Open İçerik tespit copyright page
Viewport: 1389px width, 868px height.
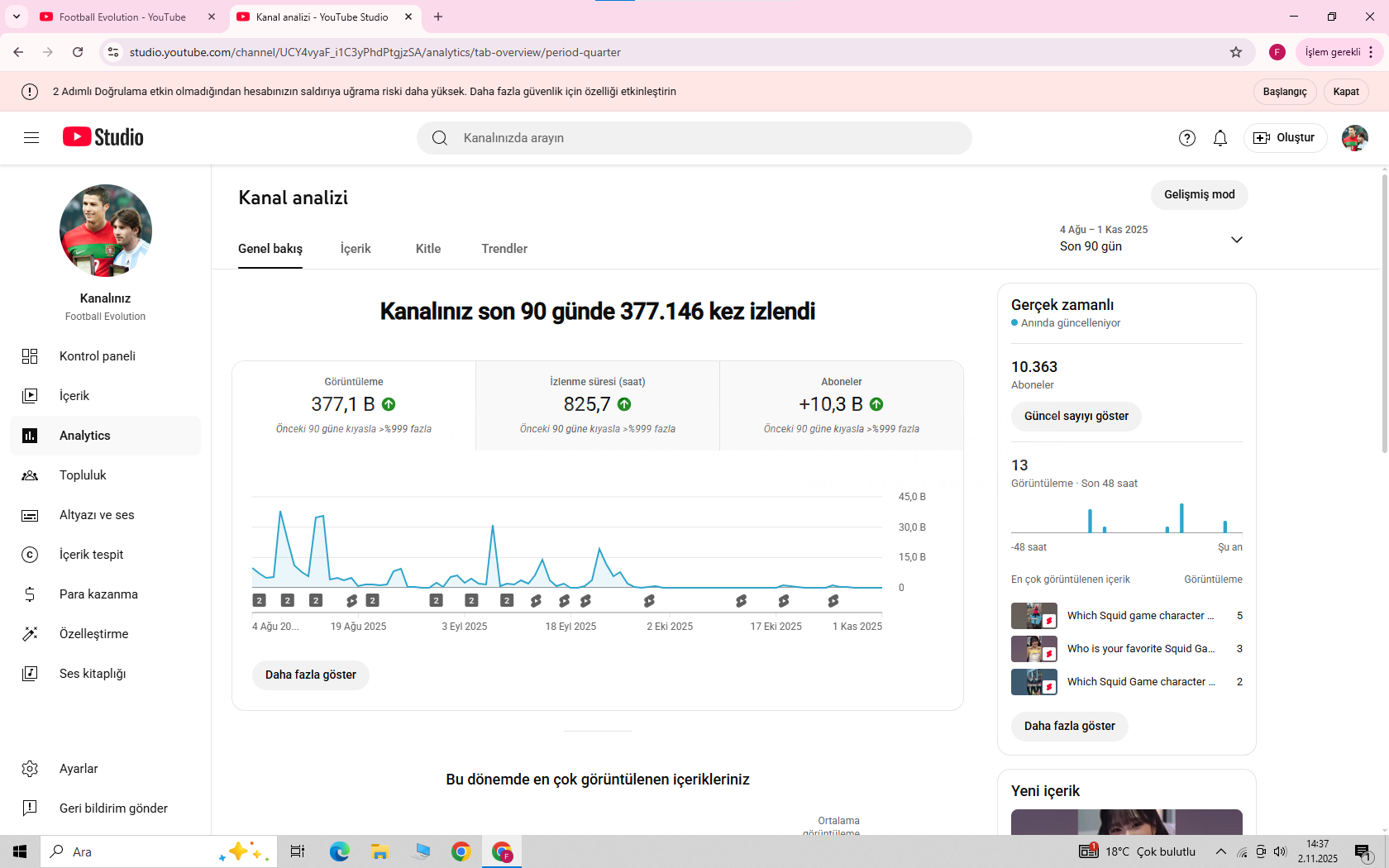[x=91, y=555]
